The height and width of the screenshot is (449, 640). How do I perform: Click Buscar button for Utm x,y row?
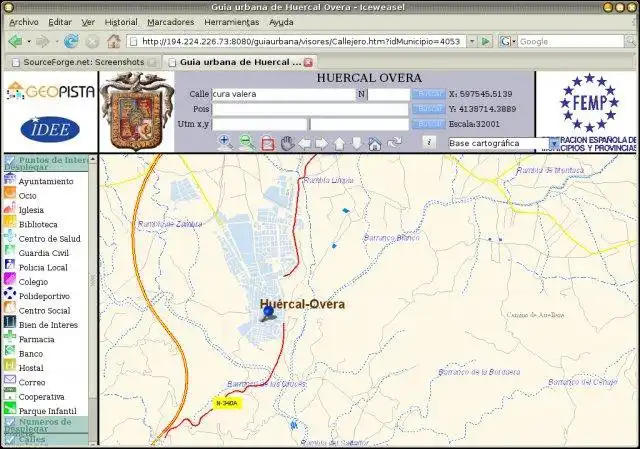[x=428, y=123]
